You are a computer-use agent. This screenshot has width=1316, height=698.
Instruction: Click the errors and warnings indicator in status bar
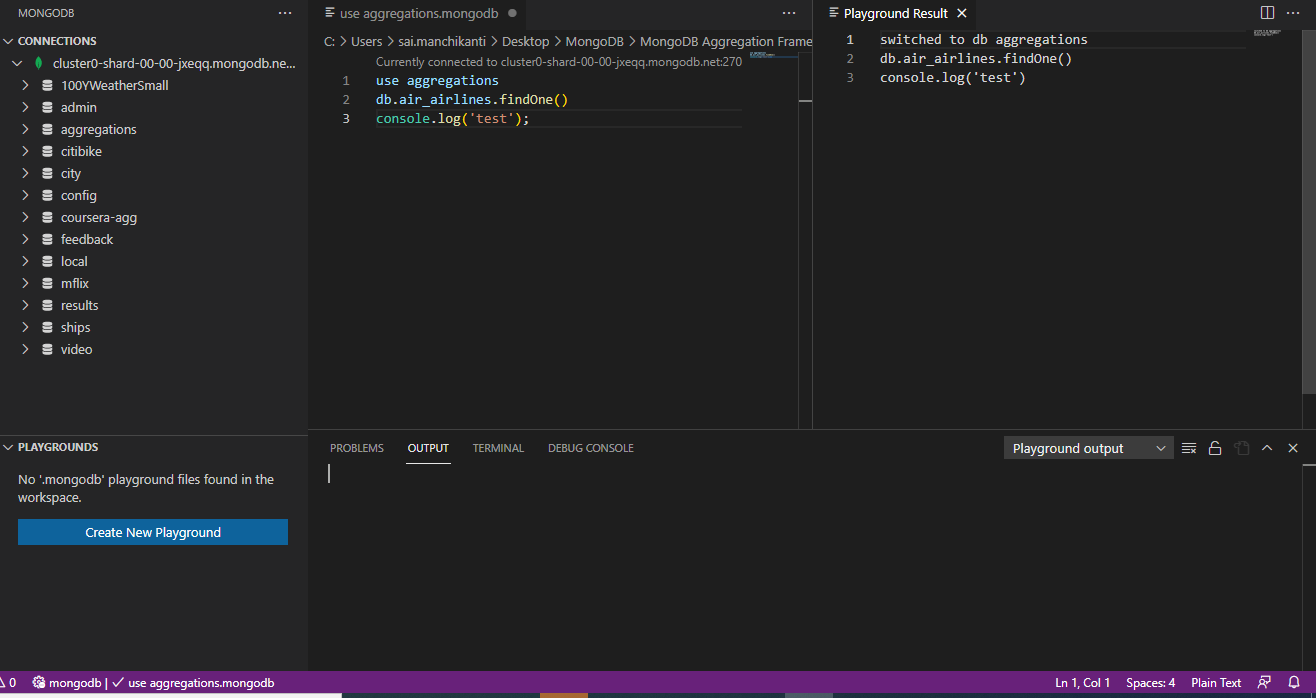click(10, 682)
